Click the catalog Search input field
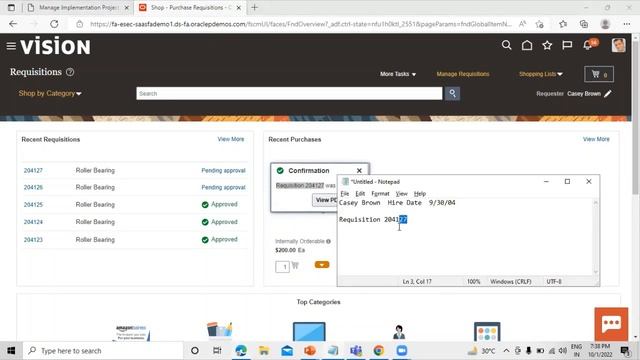 (289, 93)
